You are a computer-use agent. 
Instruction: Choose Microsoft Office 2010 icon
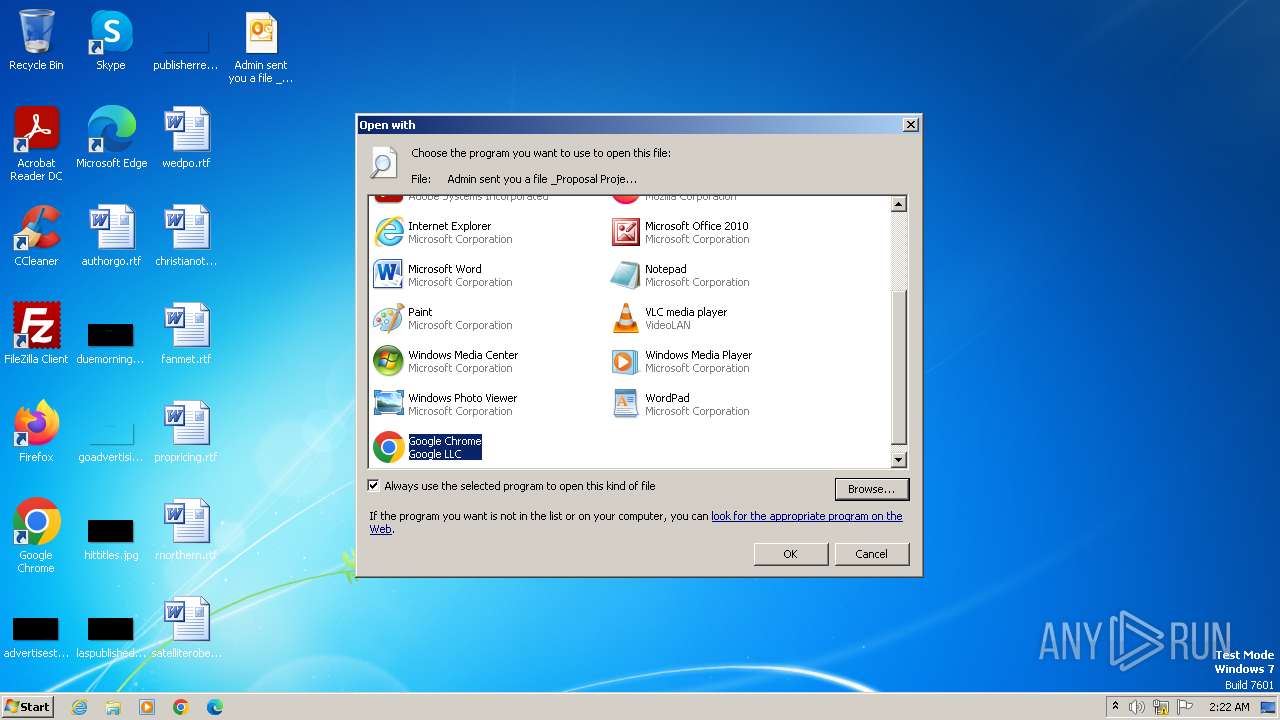coord(626,232)
